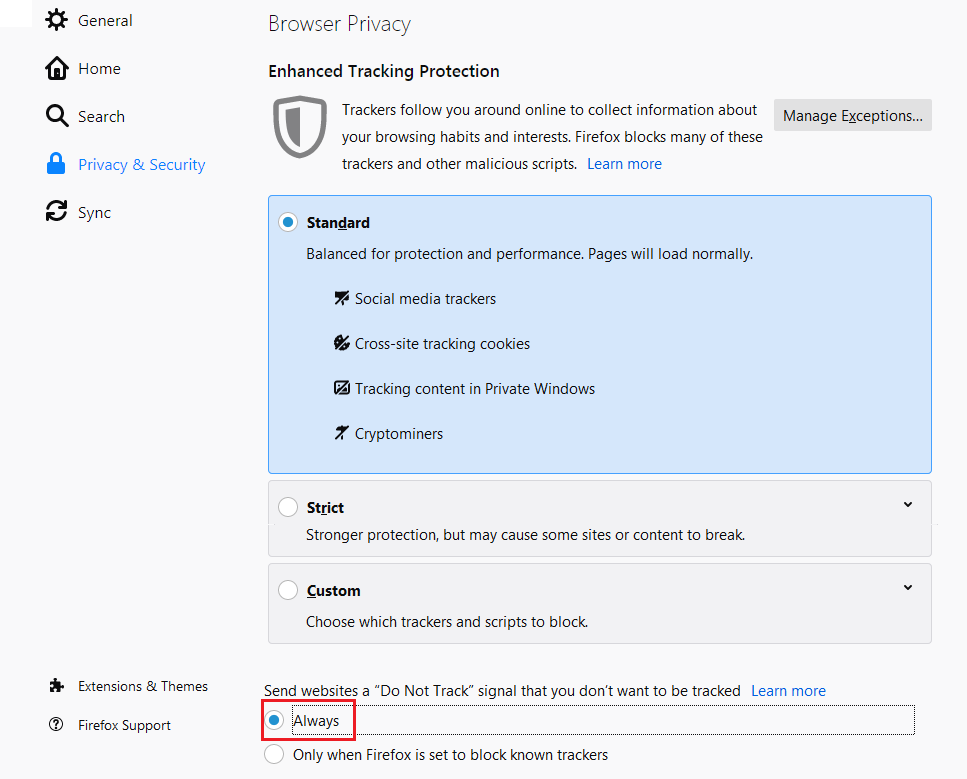Select the Strict protection radio button
The image size is (967, 779).
pyautogui.click(x=287, y=507)
